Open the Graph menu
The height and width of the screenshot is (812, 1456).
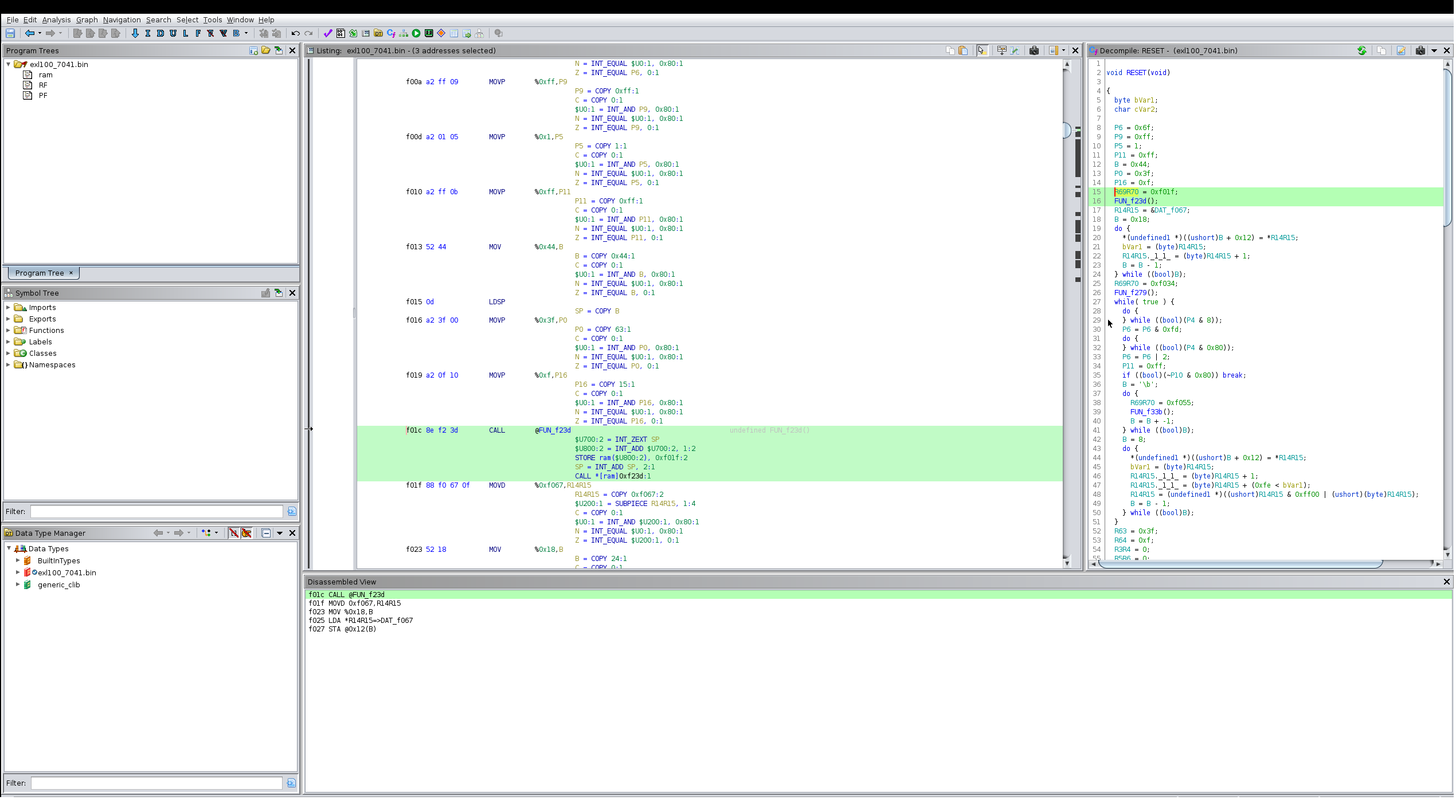pos(87,19)
